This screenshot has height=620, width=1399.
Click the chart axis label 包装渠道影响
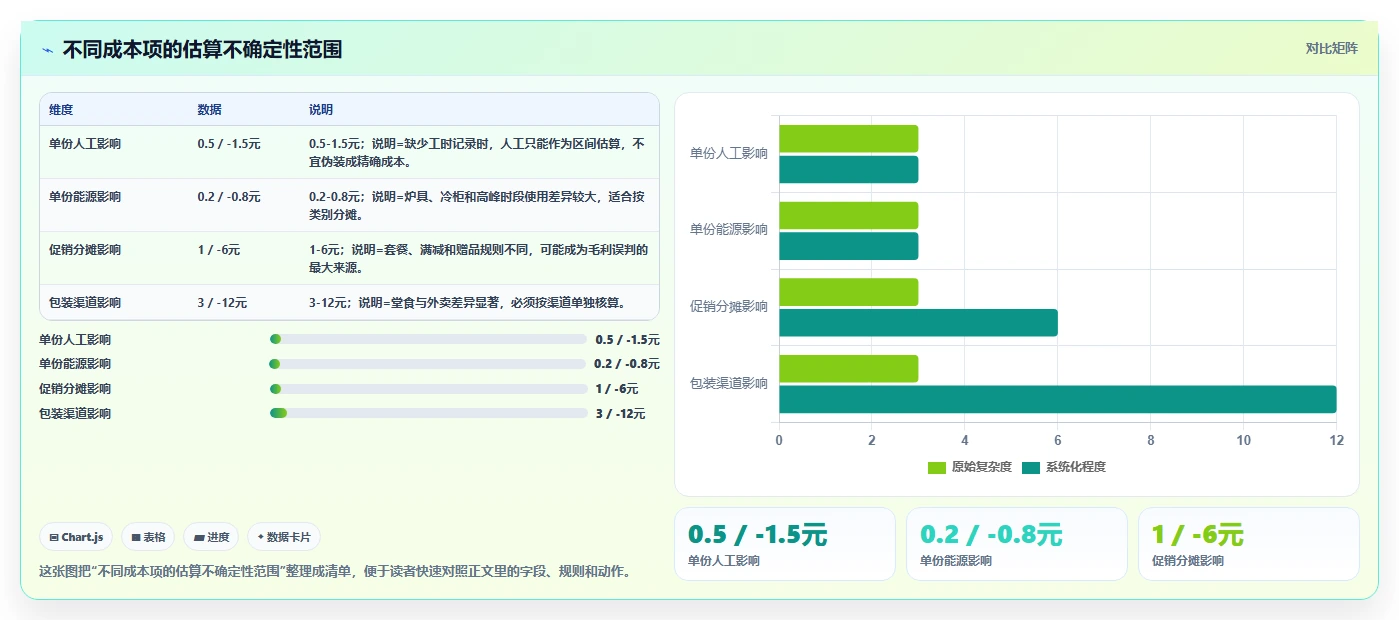(729, 384)
